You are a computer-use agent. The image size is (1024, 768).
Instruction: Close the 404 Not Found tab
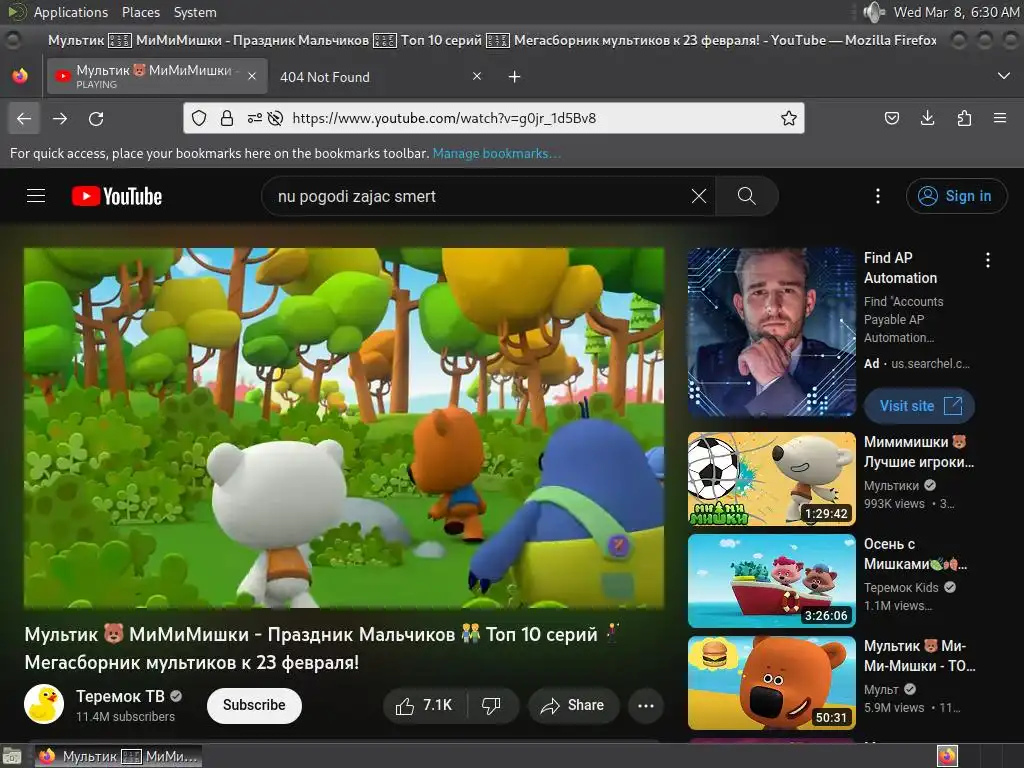[477, 76]
